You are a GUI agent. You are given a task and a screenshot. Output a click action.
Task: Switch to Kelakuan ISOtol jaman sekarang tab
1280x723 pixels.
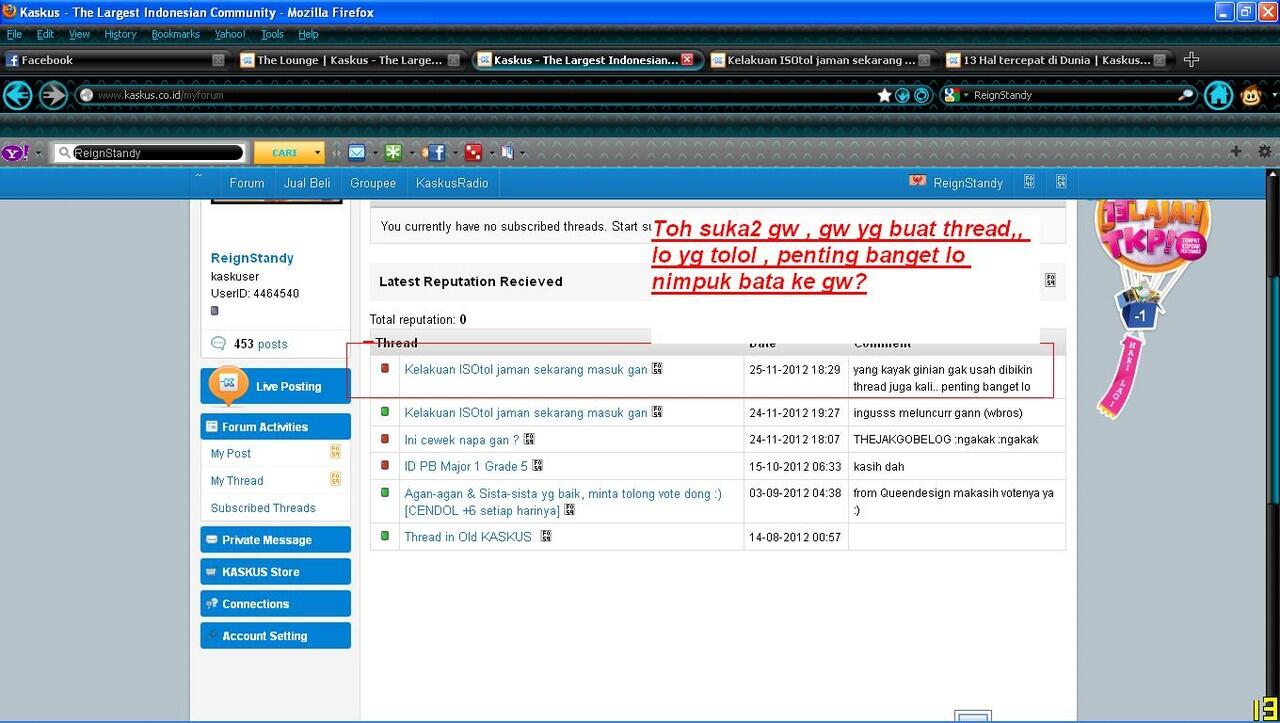(821, 60)
